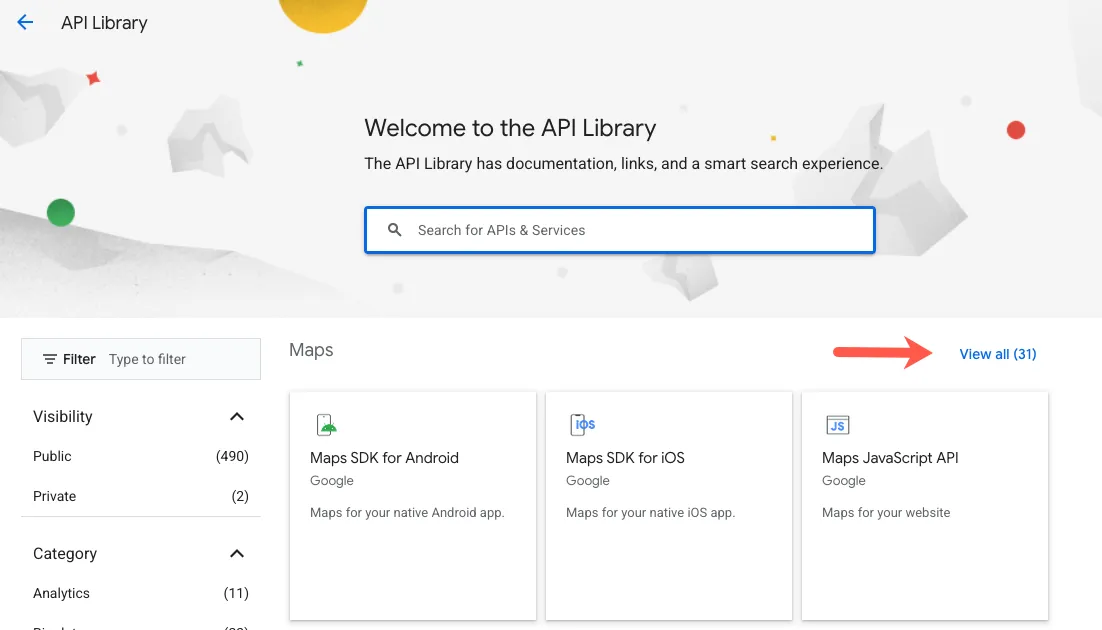Viewport: 1102px width, 630px height.
Task: Click the Google publisher link under Maps JavaScript API
Action: pos(843,480)
